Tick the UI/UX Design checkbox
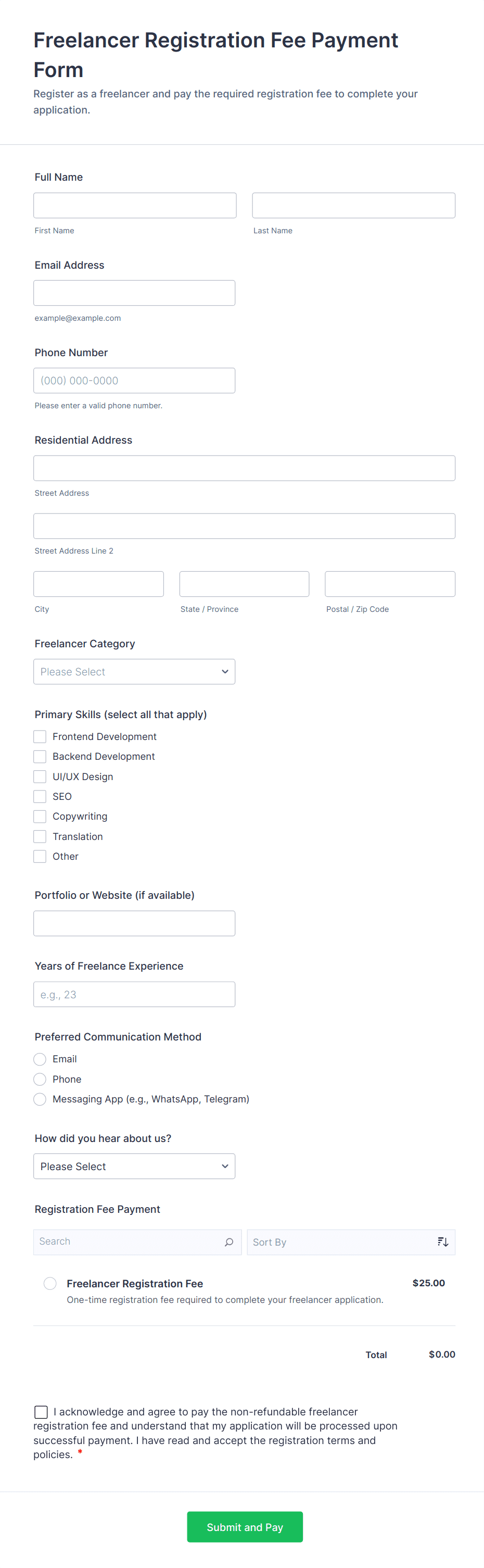The height and width of the screenshot is (1568, 484). click(40, 776)
